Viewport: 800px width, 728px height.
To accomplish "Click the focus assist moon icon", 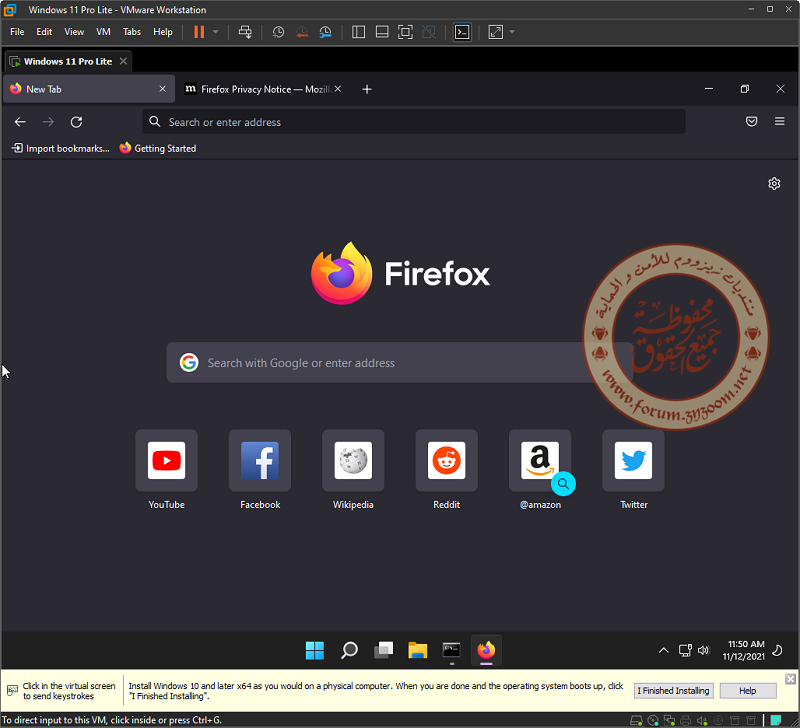I will click(x=778, y=650).
